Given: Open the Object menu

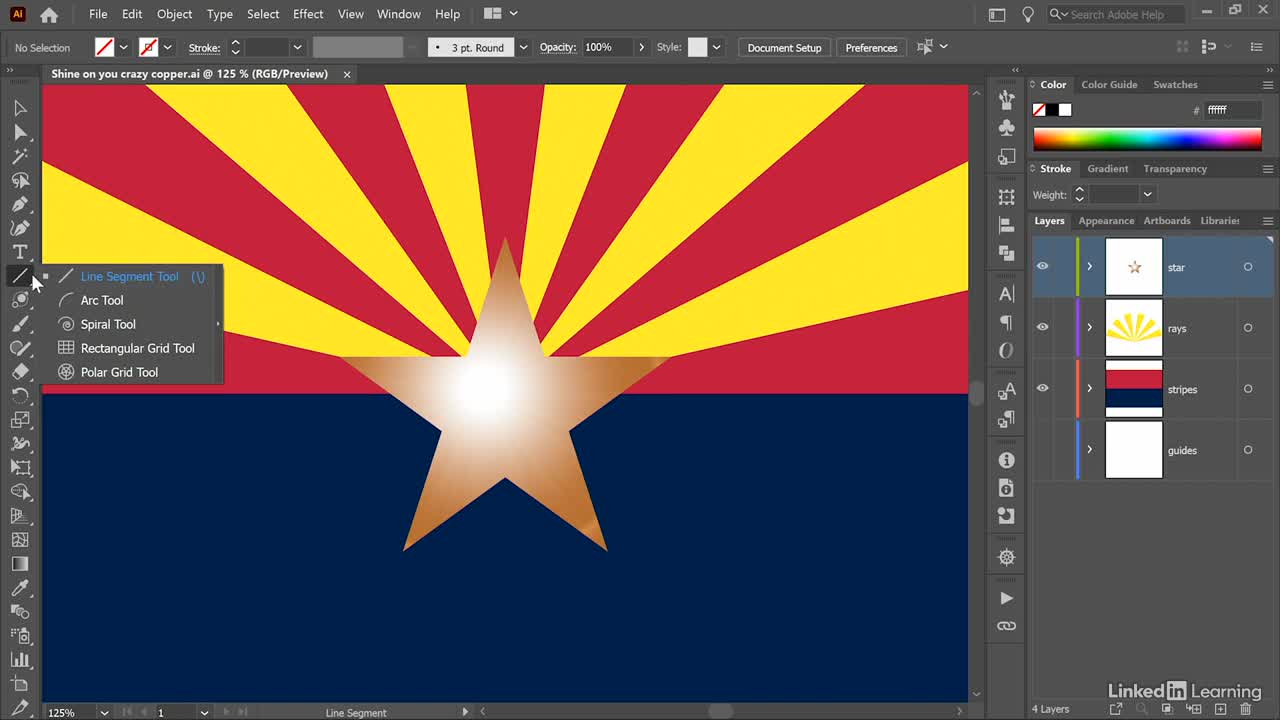Looking at the screenshot, I should pos(175,14).
